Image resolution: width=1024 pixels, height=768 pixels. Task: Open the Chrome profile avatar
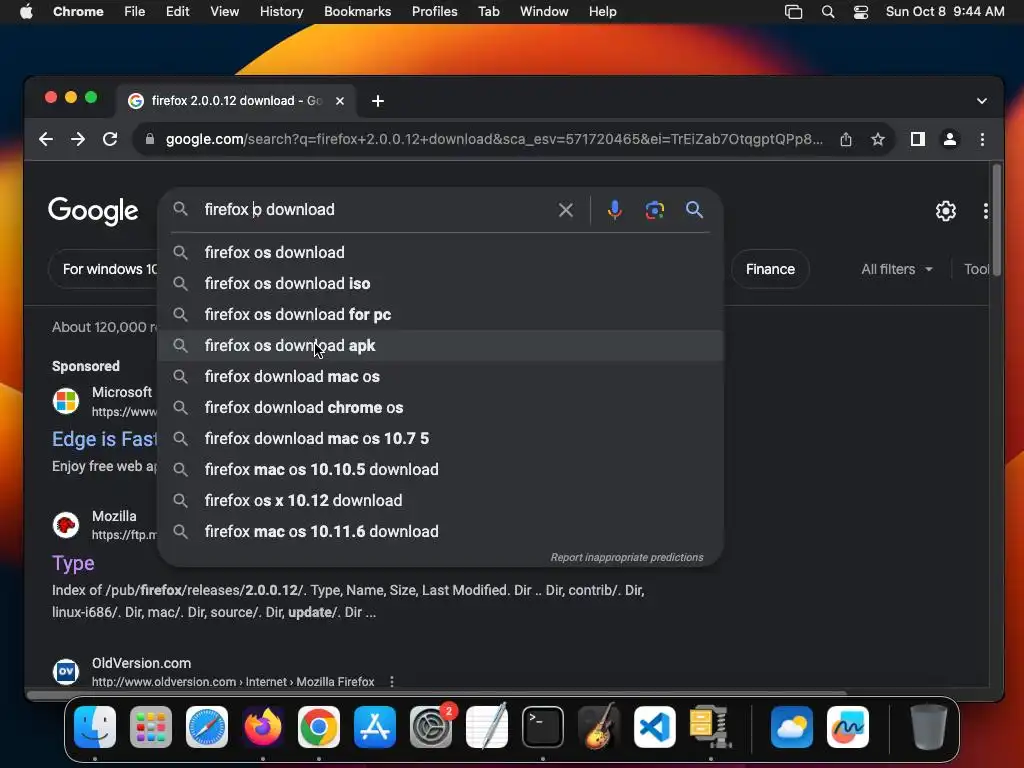click(x=950, y=139)
